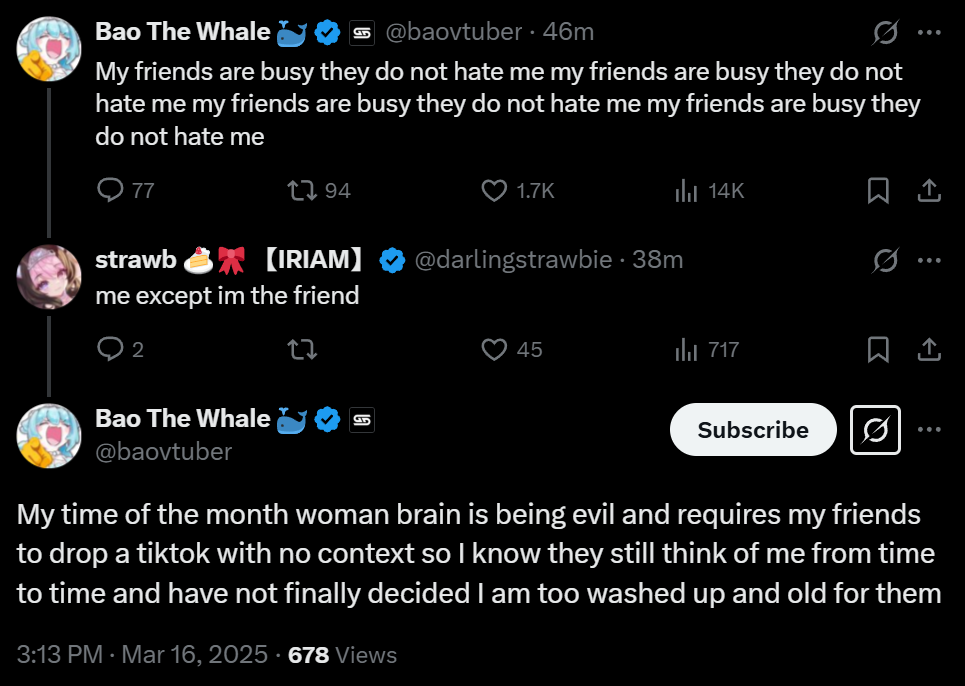Click the Subscribe button

(x=752, y=430)
